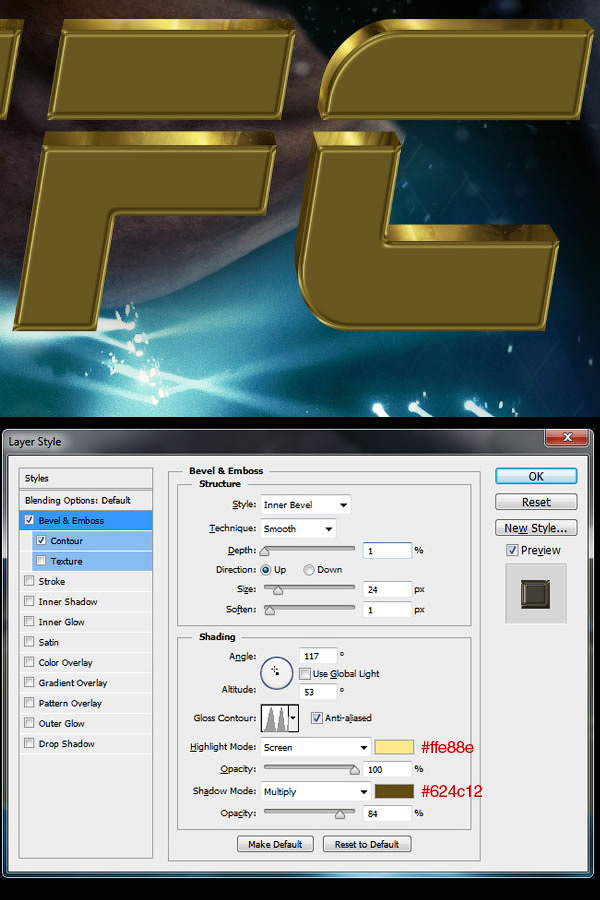Image resolution: width=600 pixels, height=900 pixels.
Task: Open the Technique dropdown showing Smooth
Action: click(298, 529)
